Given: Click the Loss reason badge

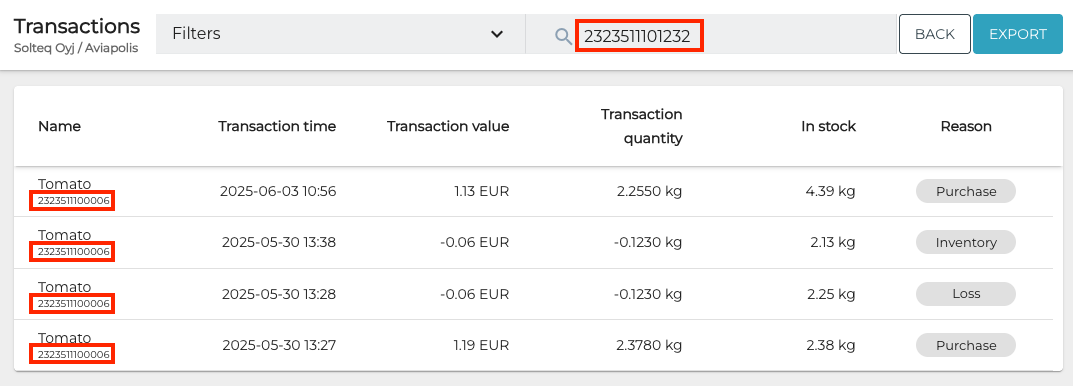Looking at the screenshot, I should click(966, 294).
